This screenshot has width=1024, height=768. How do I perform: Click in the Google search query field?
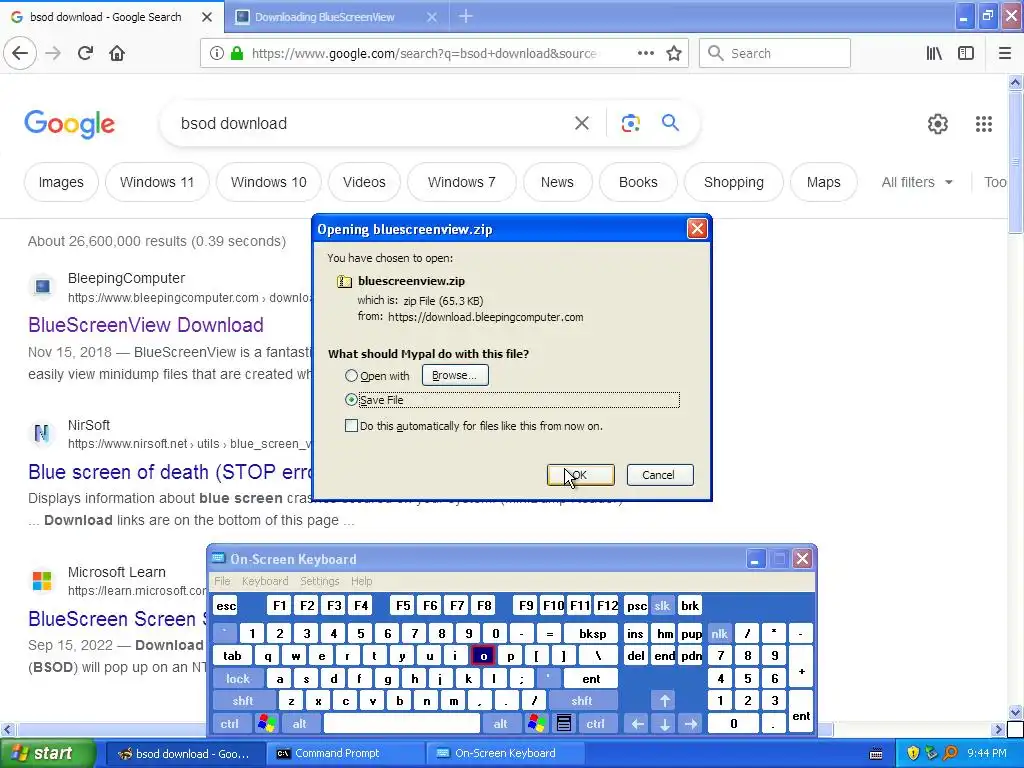point(372,123)
